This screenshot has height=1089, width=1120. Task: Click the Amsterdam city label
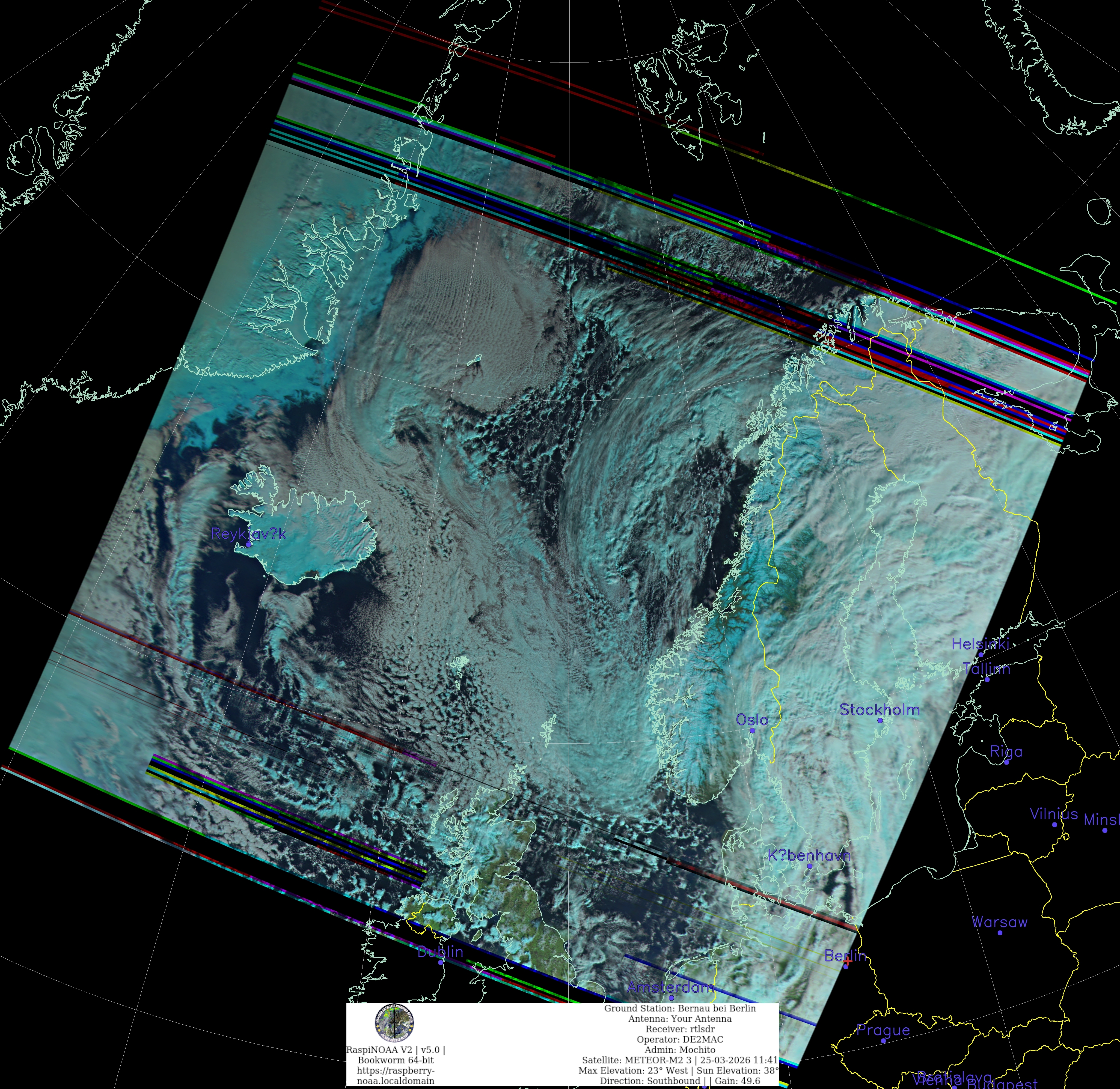point(671,987)
